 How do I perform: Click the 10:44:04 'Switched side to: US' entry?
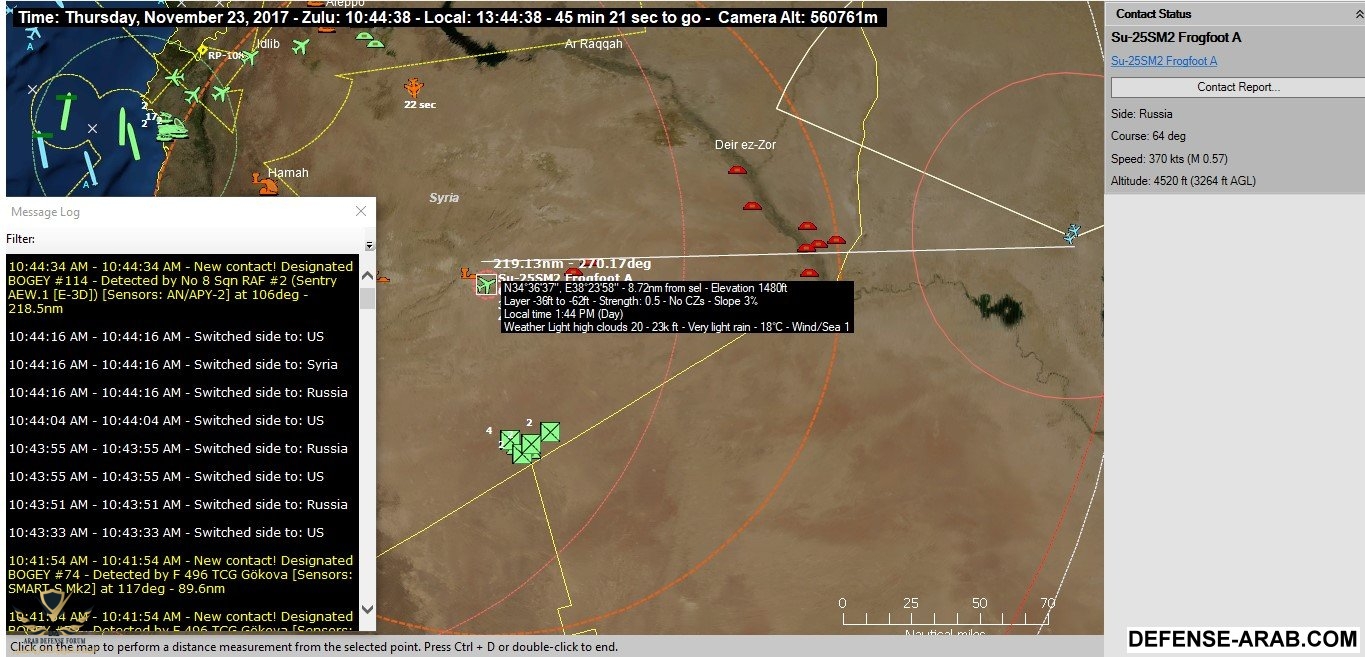[166, 420]
